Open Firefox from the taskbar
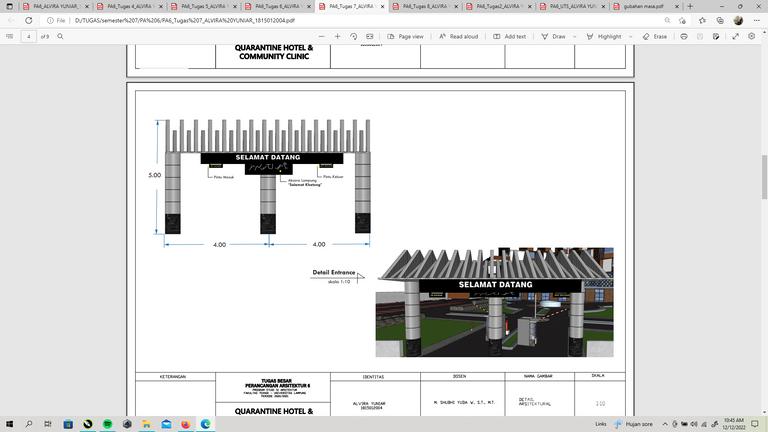The image size is (768, 432). point(186,424)
